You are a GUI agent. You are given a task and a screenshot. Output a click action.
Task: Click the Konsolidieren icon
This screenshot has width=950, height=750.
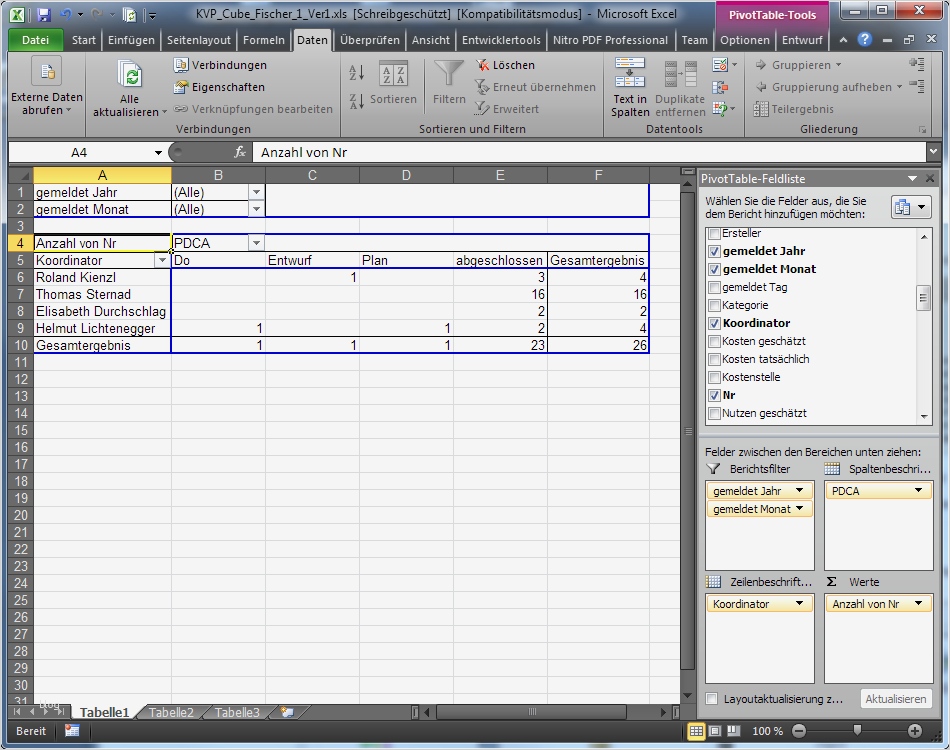[x=720, y=87]
